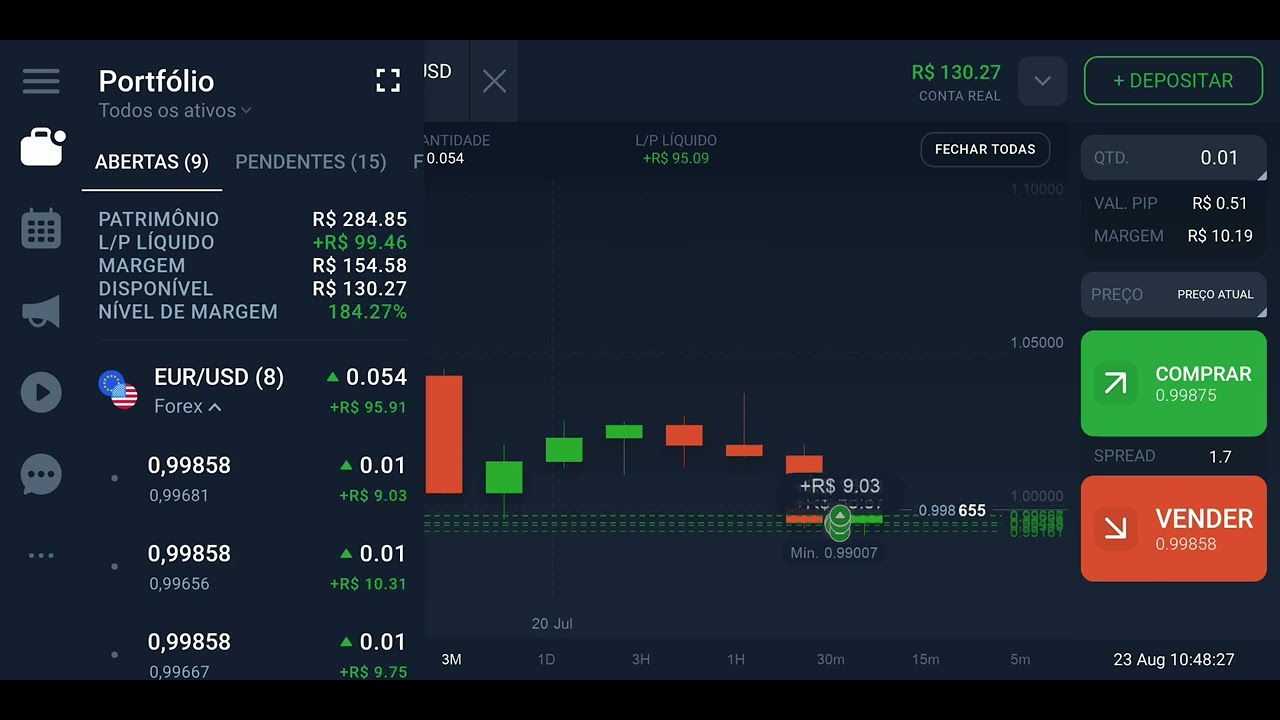
Task: Expand the Portfolio panel to fullscreen
Action: pos(388,81)
